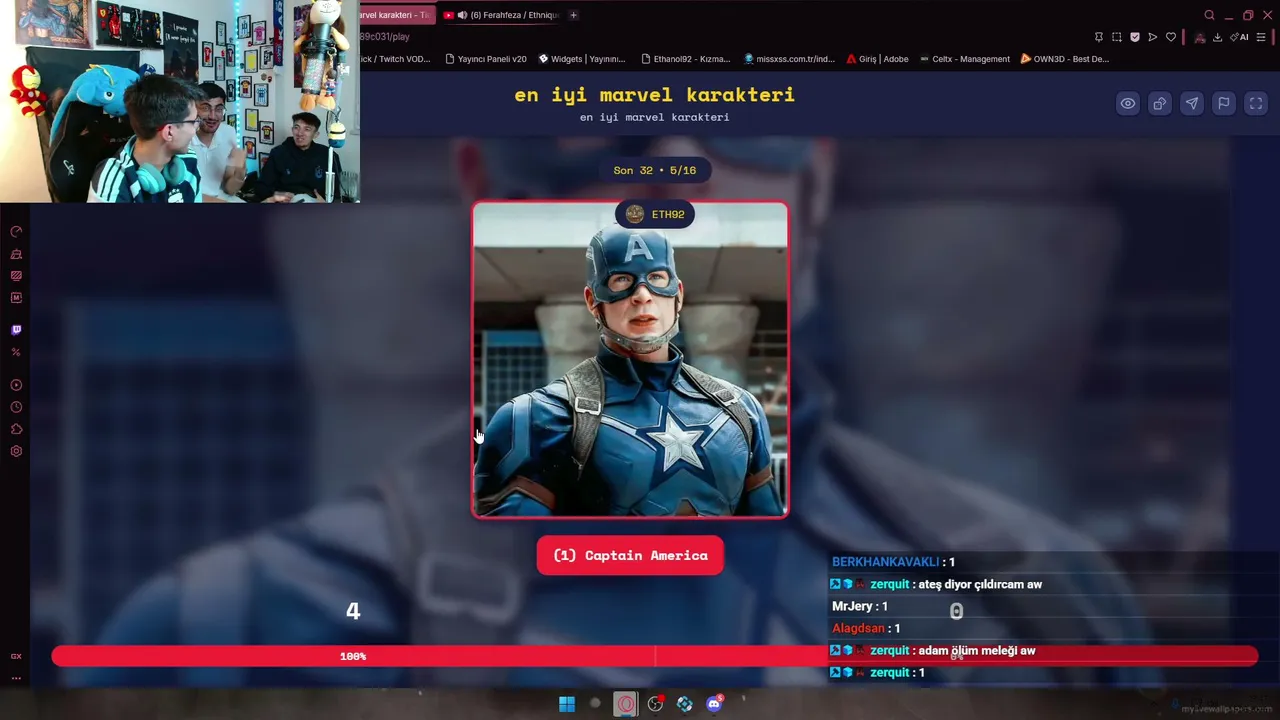1280x720 pixels.
Task: Click the Opera GX taskbar icon
Action: (626, 704)
